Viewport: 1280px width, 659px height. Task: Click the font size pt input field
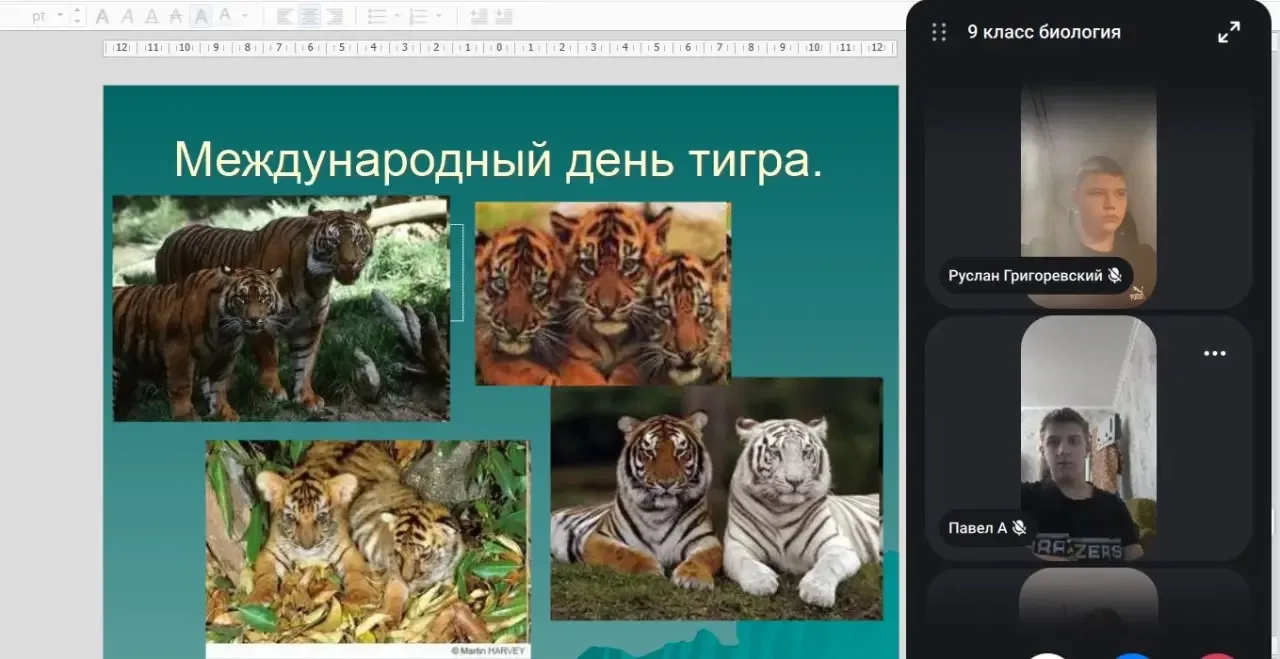pos(35,16)
